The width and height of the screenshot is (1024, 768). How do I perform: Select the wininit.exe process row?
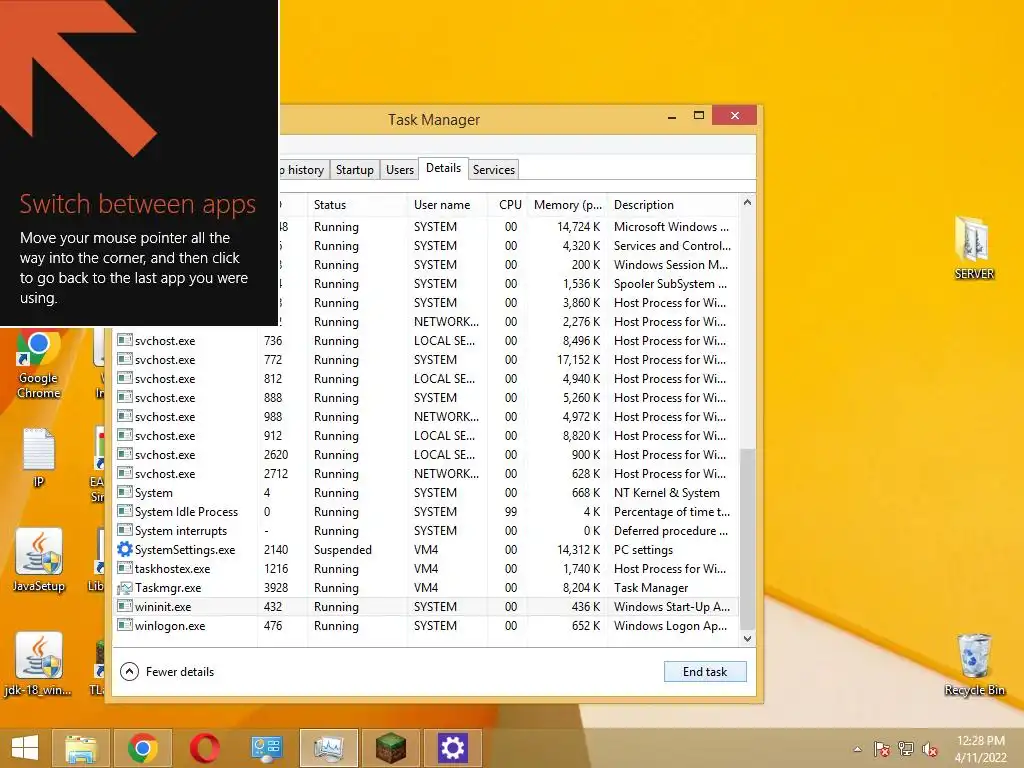pos(426,606)
